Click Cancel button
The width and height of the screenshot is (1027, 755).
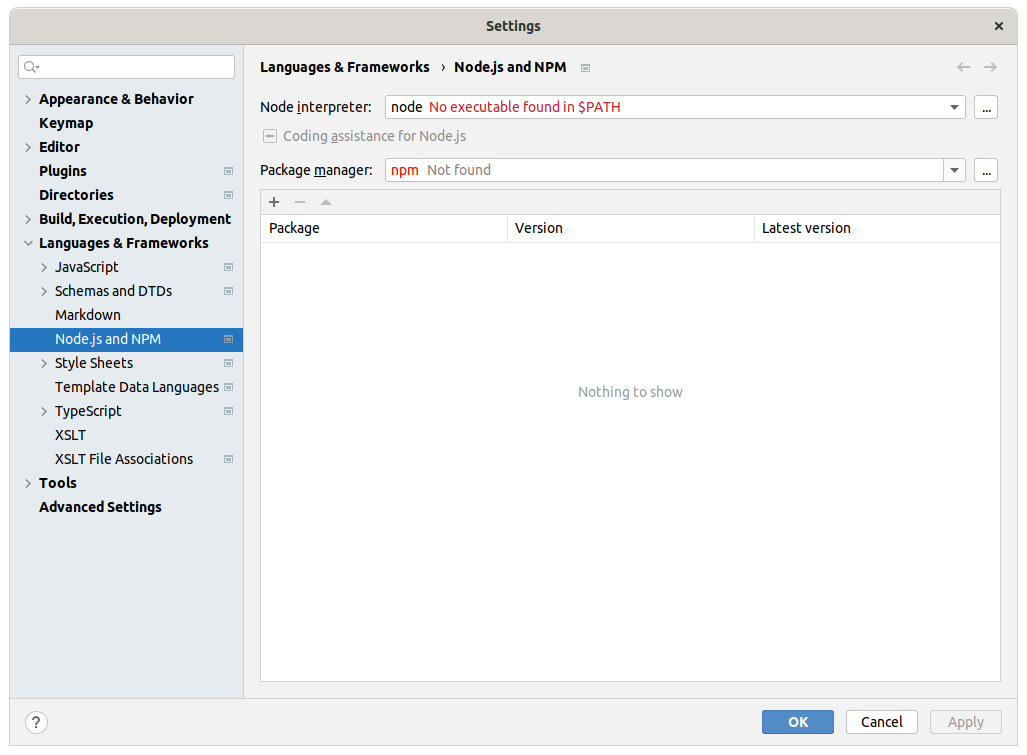(882, 722)
